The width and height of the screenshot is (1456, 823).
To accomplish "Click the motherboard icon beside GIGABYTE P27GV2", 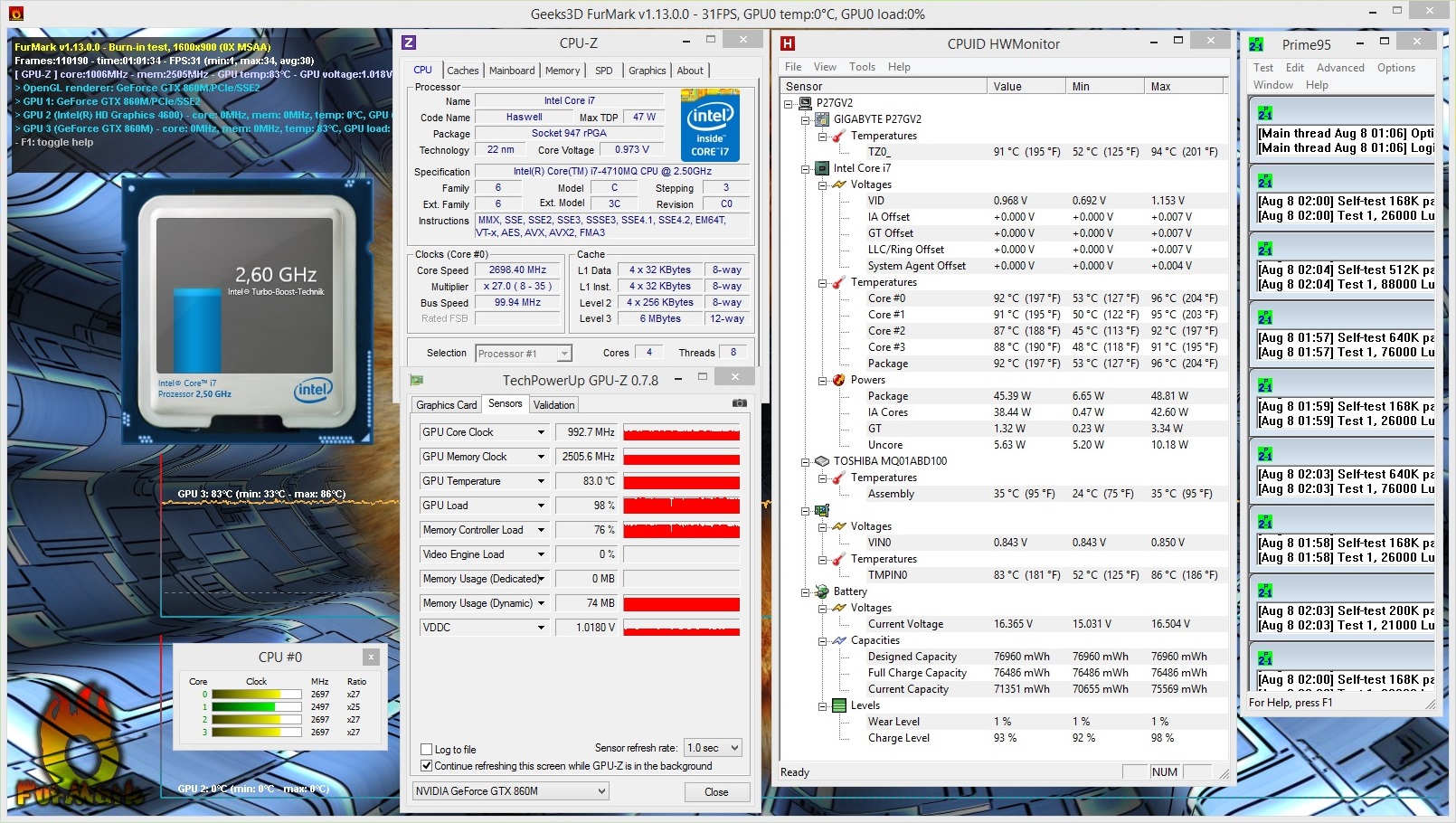I will click(822, 119).
